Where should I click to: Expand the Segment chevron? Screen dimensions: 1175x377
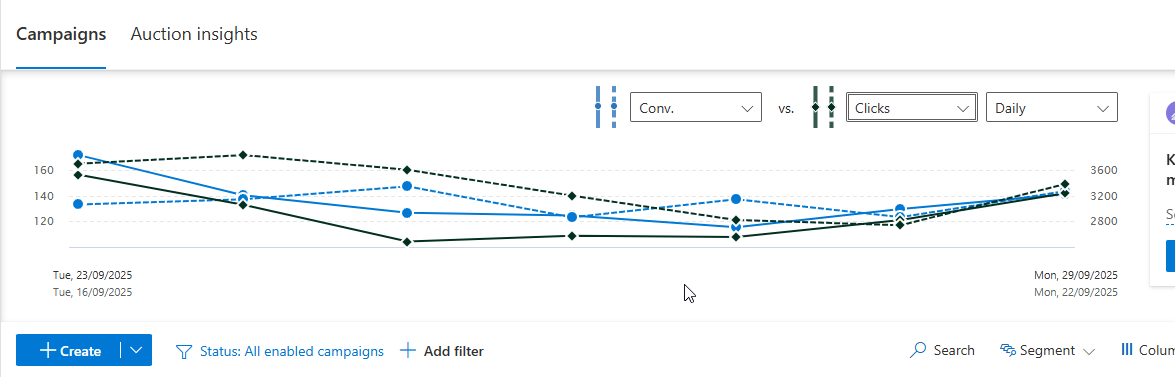coord(1089,351)
